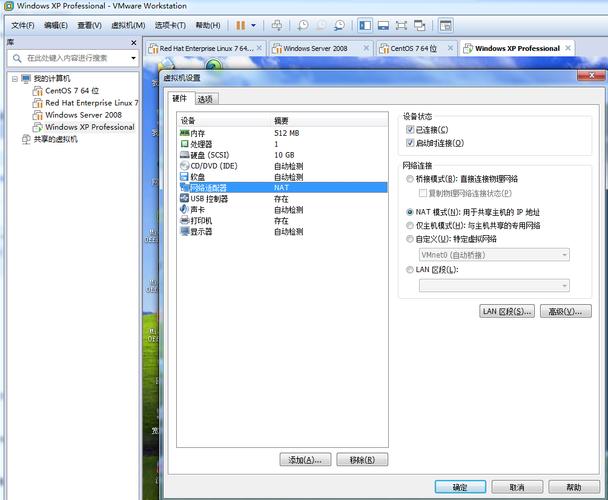Click the LAN 区段(S)... button
Viewport: 608px width, 500px height.
(507, 311)
